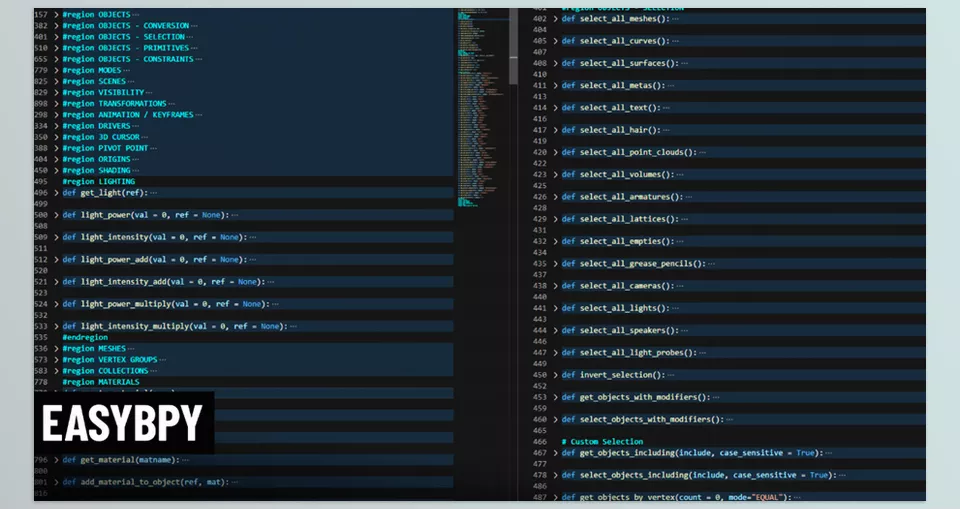Click the '# Custom Selection' comment
The image size is (960, 509).
602,442
